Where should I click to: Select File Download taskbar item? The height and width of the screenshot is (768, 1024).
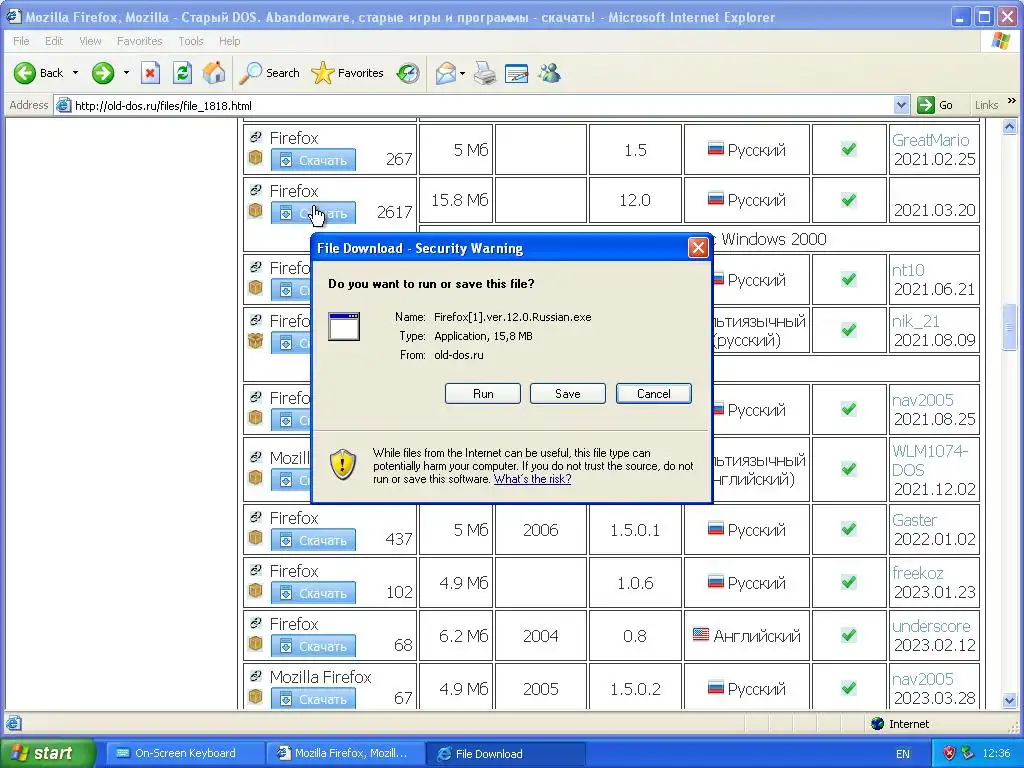(x=505, y=753)
